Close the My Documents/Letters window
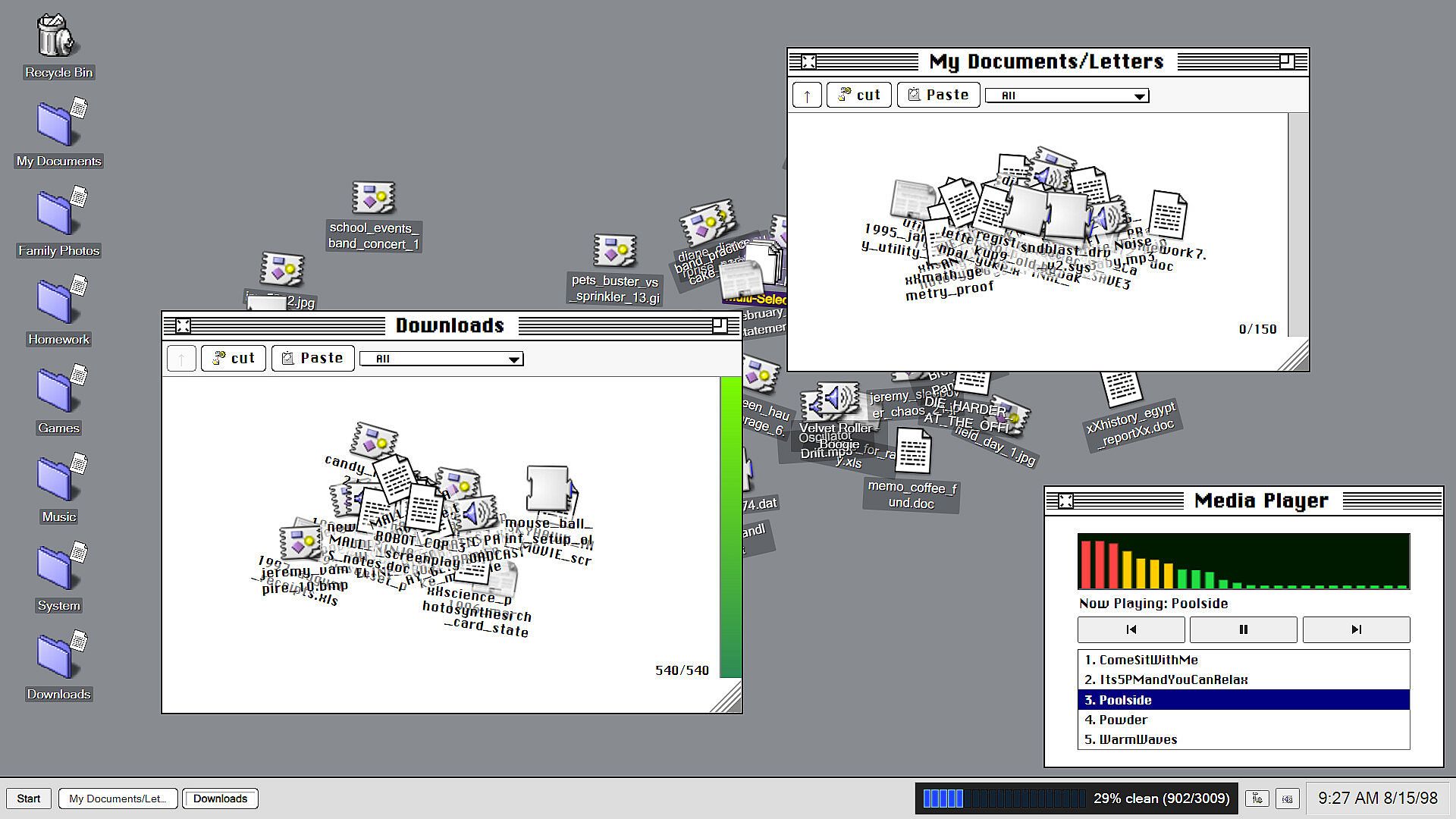 (x=808, y=62)
